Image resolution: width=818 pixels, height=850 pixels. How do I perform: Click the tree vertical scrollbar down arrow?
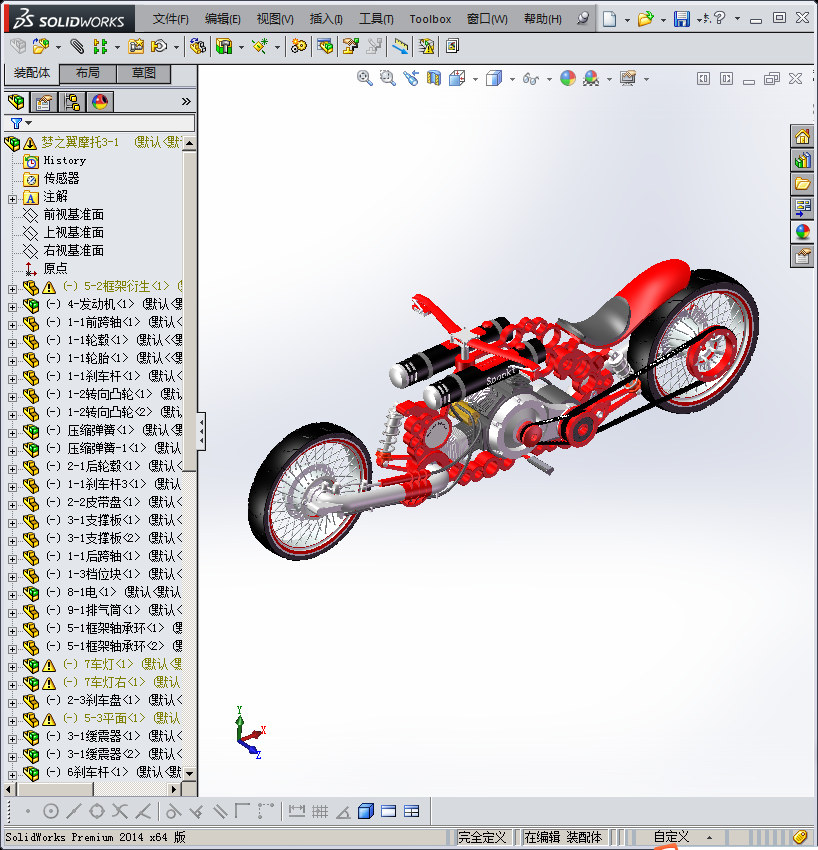[189, 774]
